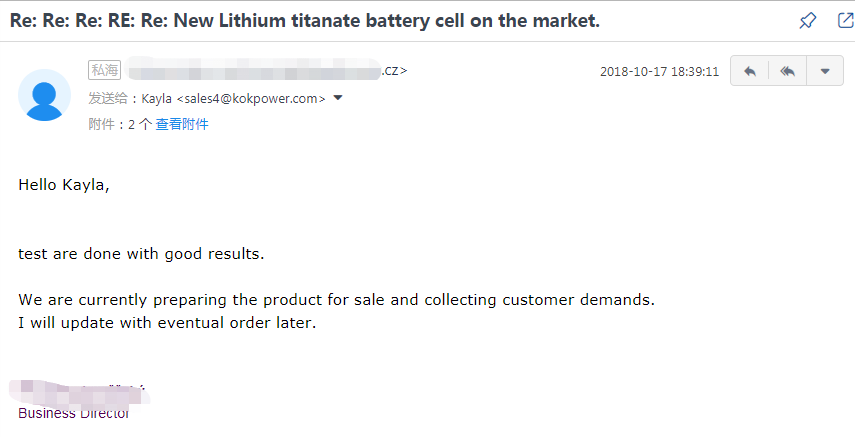This screenshot has height=437, width=855.
Task: Click the email subject about Lithium titanate battery
Action: pos(305,21)
